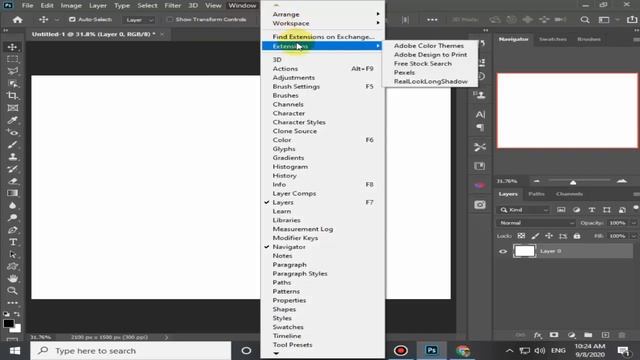Open the Normal blend mode dropdown
The width and height of the screenshot is (640, 360).
[x=536, y=223]
